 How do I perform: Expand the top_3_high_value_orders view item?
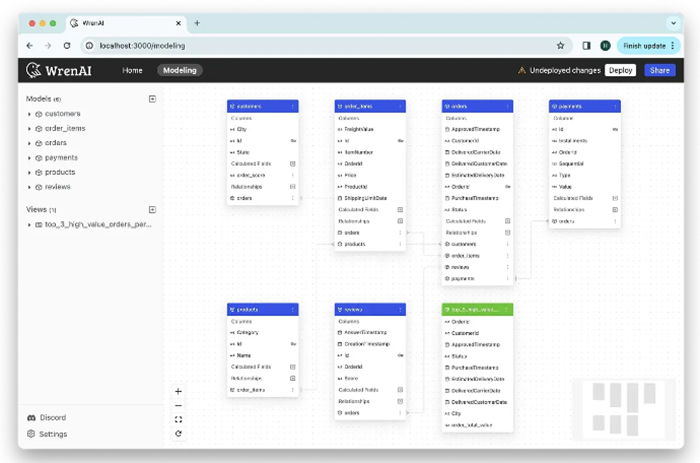(x=29, y=226)
